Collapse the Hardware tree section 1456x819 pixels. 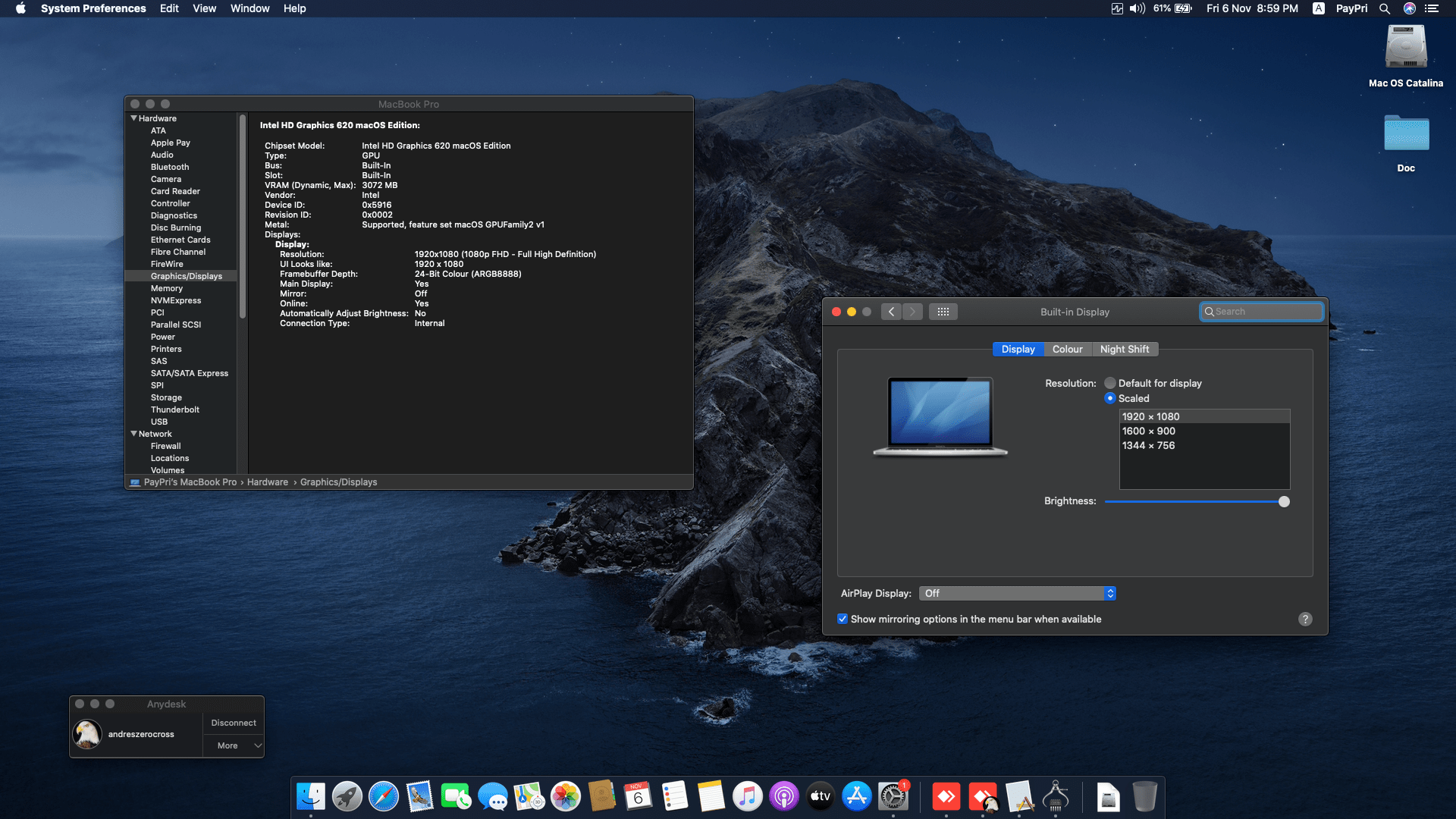134,118
